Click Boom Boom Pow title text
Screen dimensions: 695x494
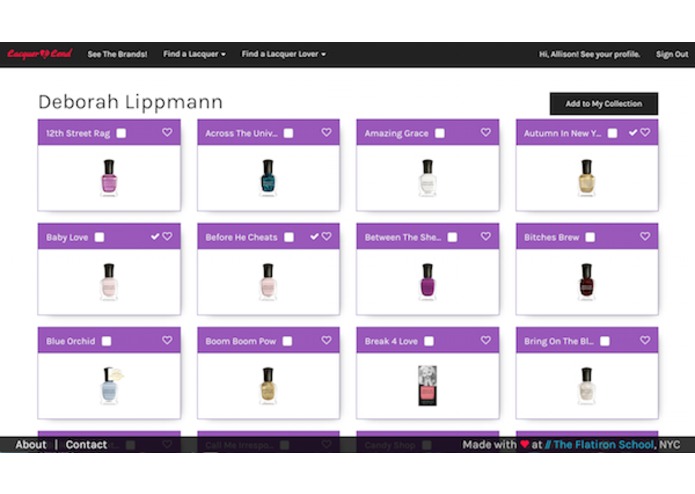[241, 341]
